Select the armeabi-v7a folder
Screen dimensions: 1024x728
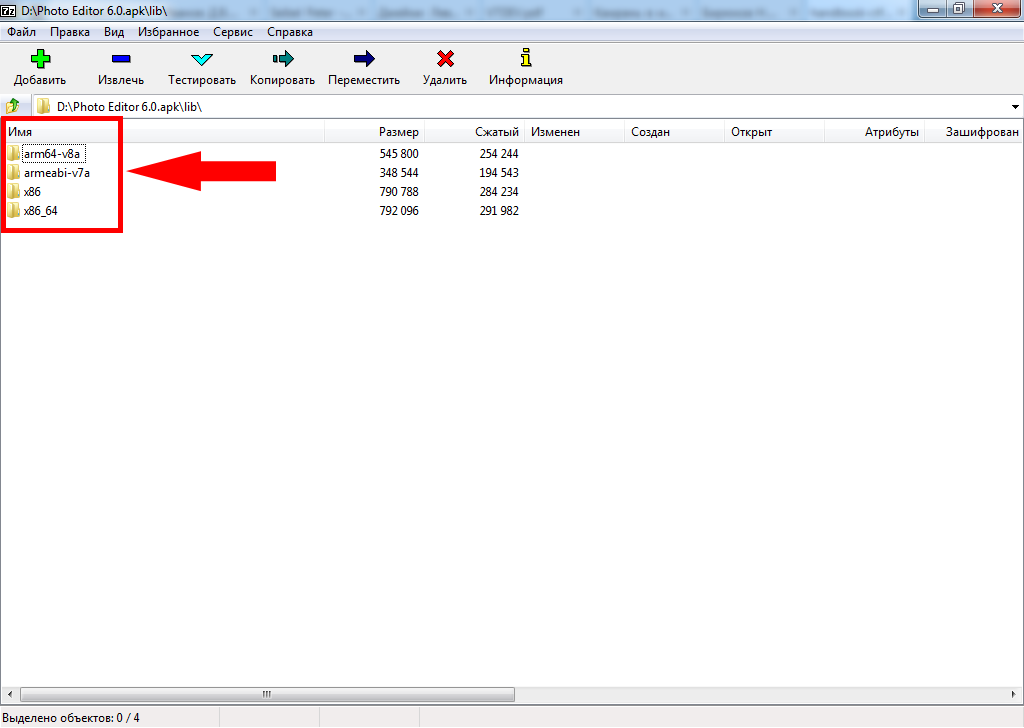click(56, 173)
